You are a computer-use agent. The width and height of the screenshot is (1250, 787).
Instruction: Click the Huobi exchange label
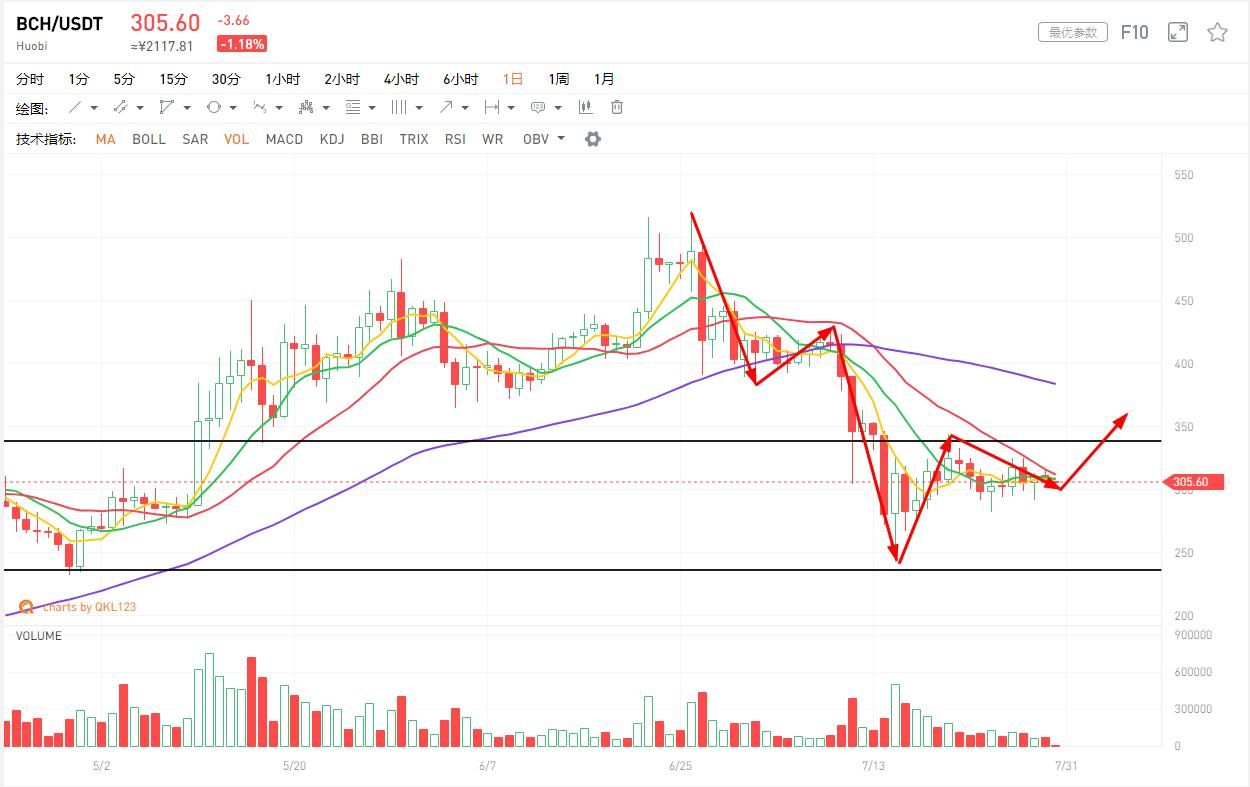(32, 46)
